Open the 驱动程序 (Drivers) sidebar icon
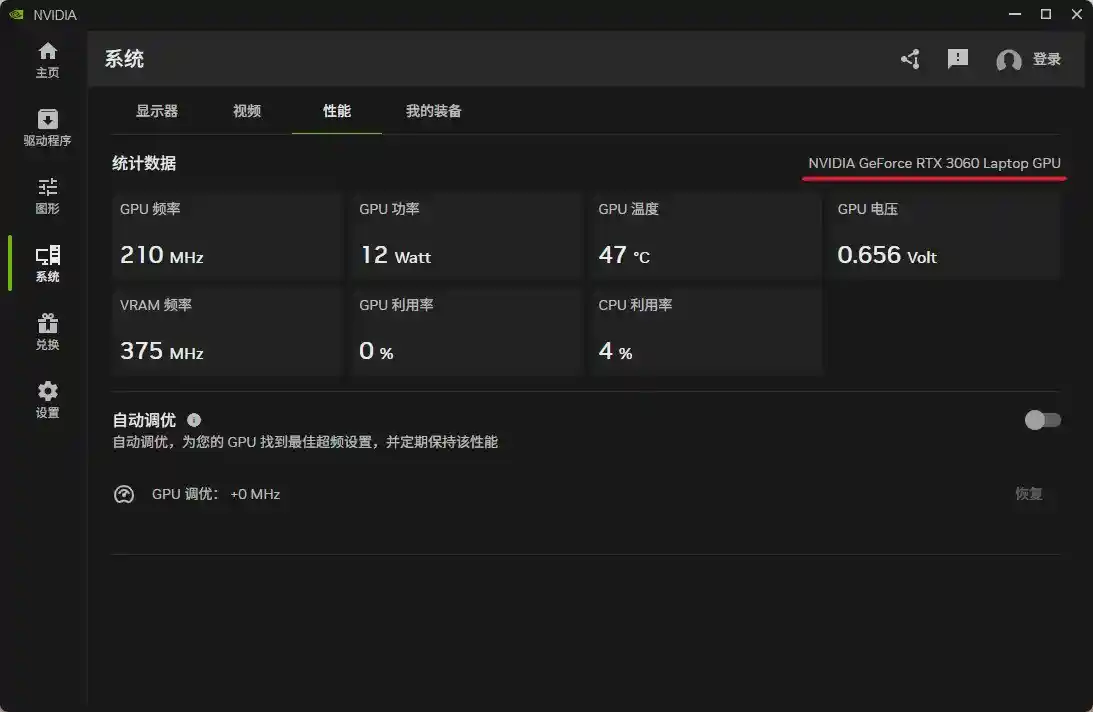The image size is (1093, 712). pos(47,125)
